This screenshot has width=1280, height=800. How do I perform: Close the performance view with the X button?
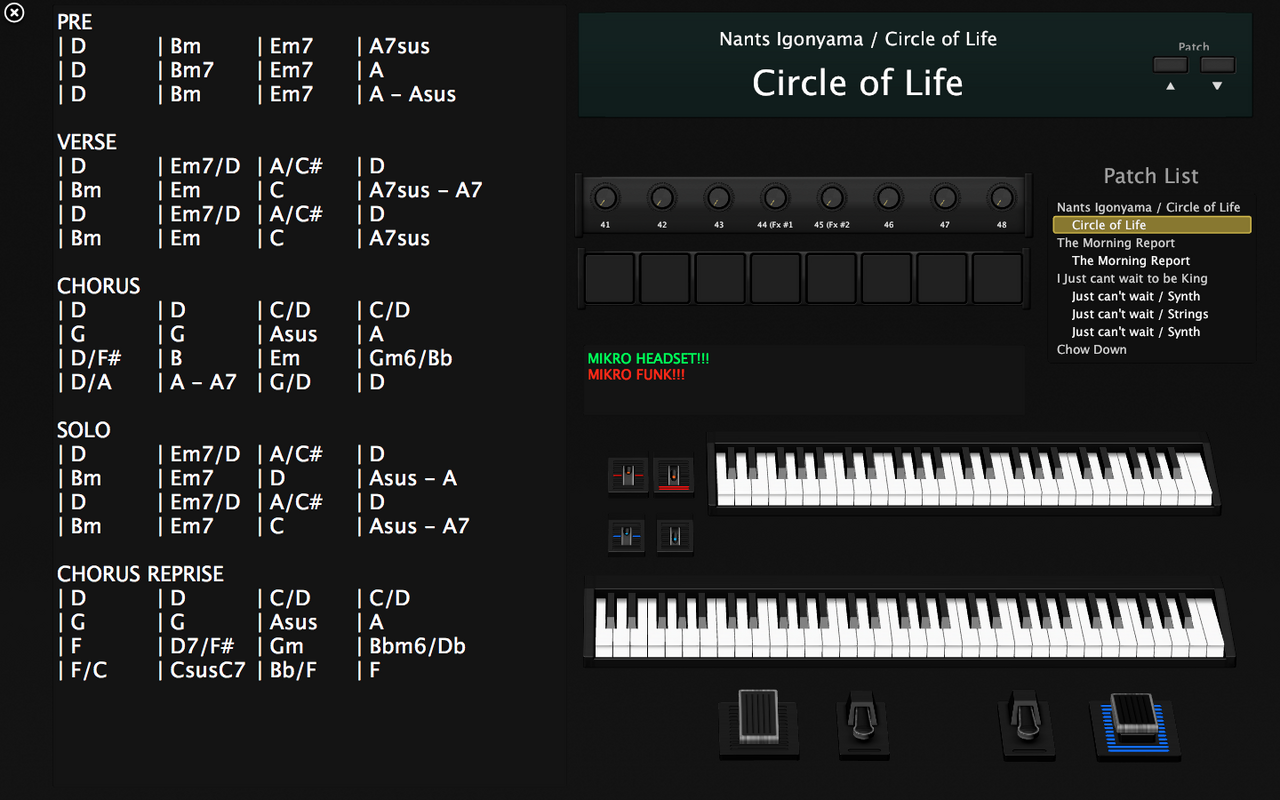pos(15,14)
